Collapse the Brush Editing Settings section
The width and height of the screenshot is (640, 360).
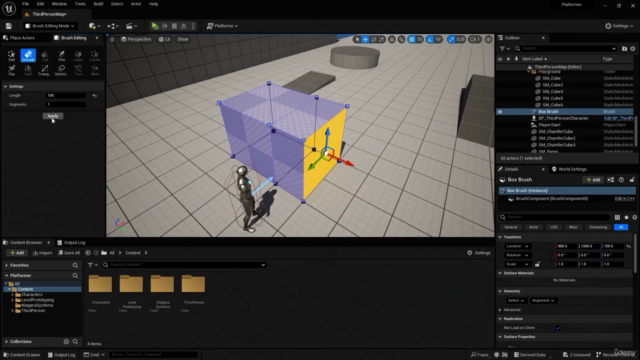click(x=6, y=87)
